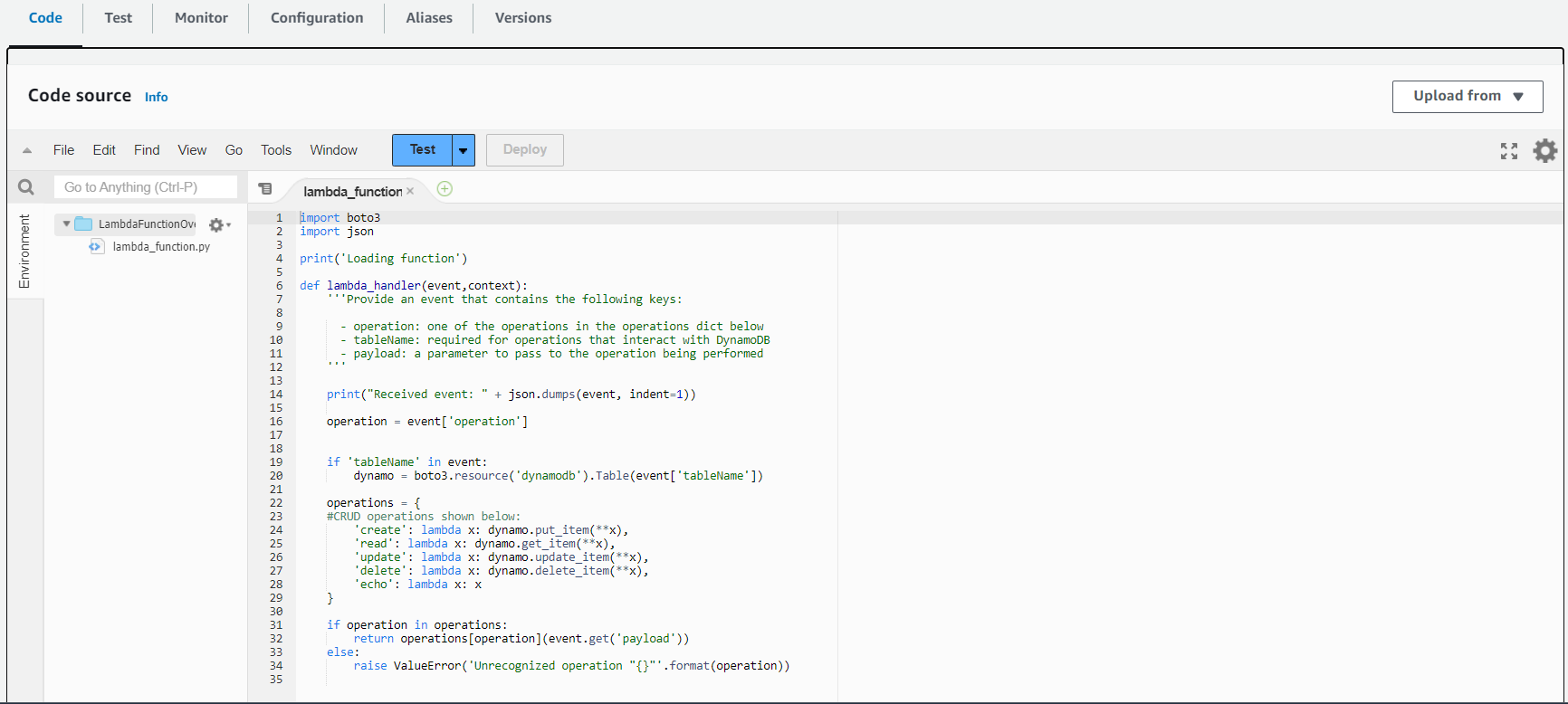Click line number 35 in the gutter
1568x704 pixels.
pos(276,680)
